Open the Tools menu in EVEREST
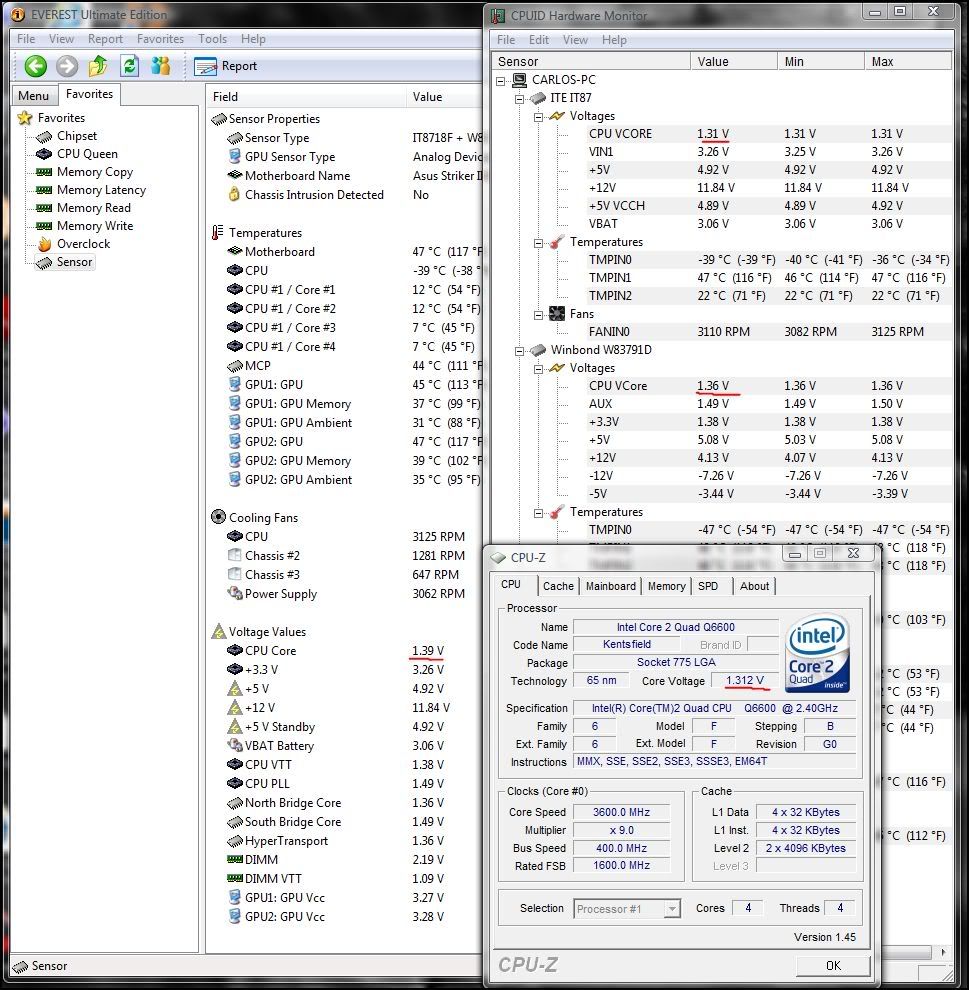 [x=212, y=39]
